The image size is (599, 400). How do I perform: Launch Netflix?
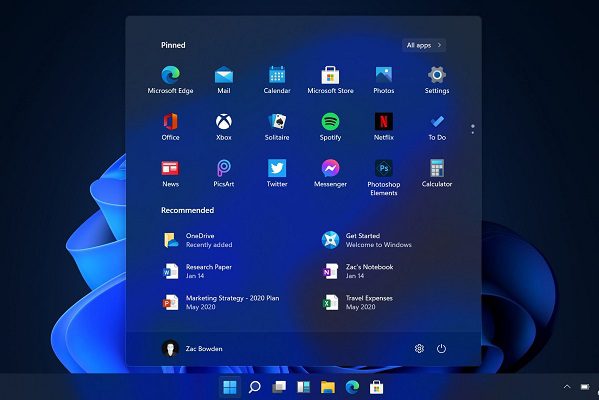point(384,126)
